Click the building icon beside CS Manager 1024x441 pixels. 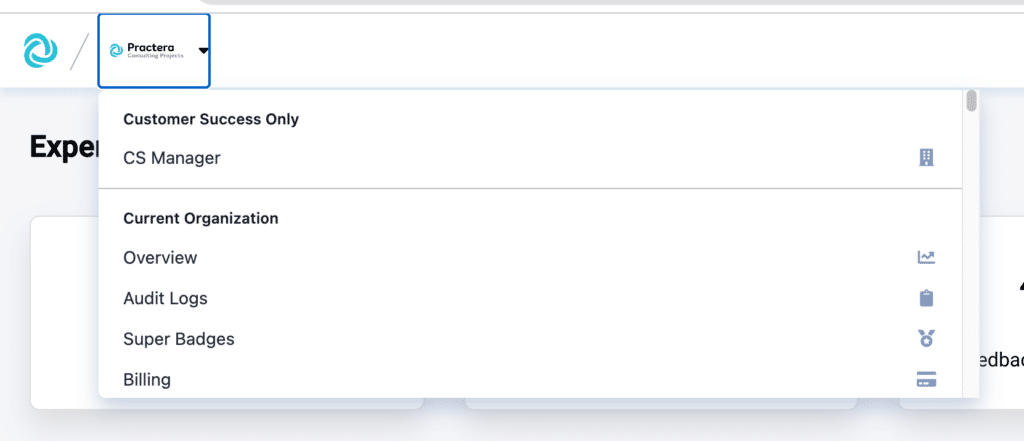[926, 158]
